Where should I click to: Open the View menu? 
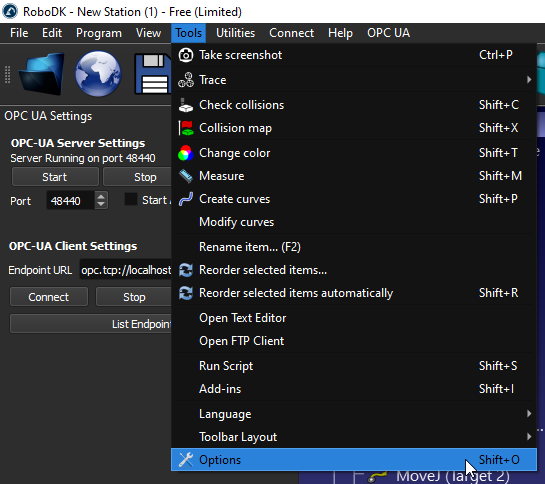[148, 33]
